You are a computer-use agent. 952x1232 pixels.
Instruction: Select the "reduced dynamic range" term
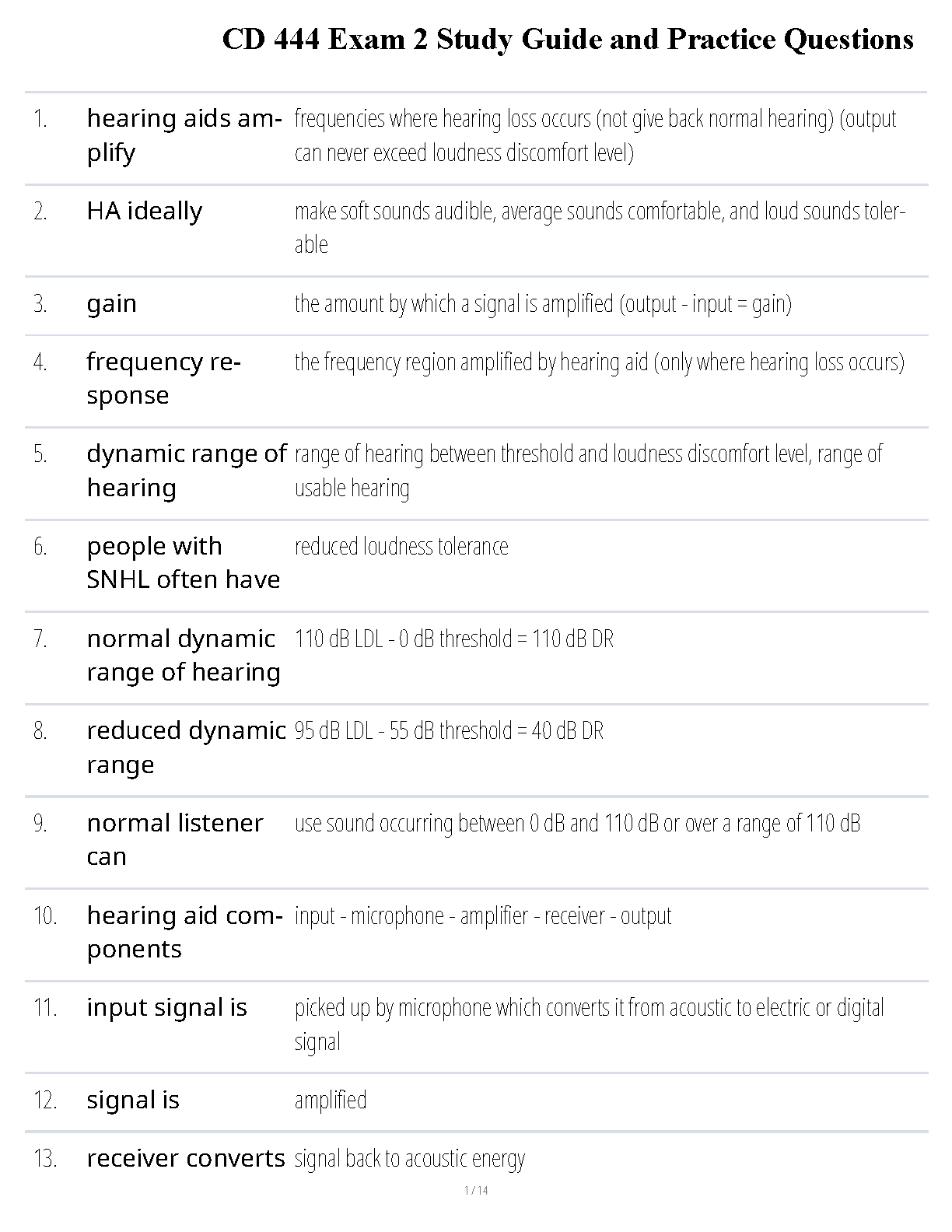click(x=187, y=747)
